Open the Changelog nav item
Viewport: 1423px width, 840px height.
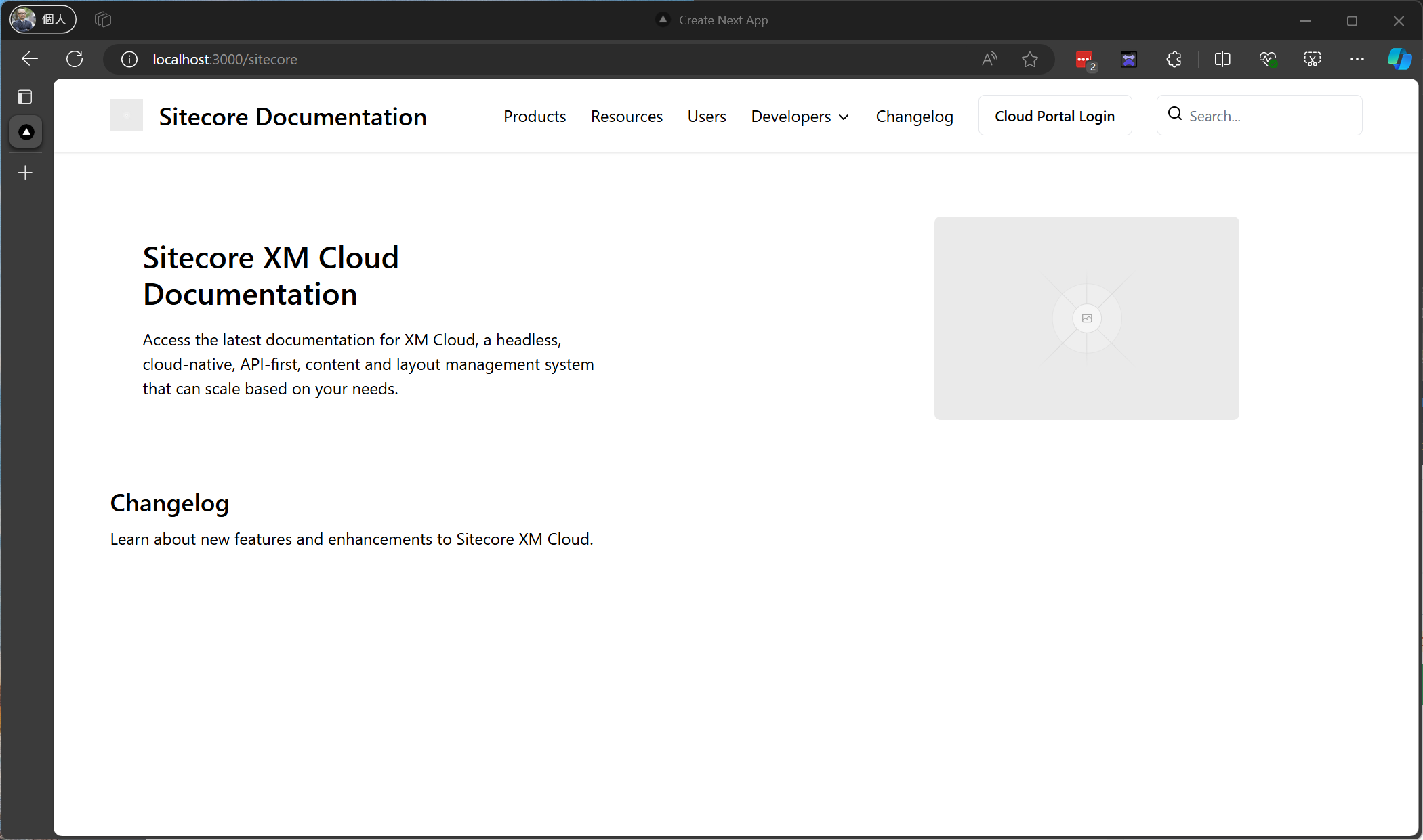914,117
